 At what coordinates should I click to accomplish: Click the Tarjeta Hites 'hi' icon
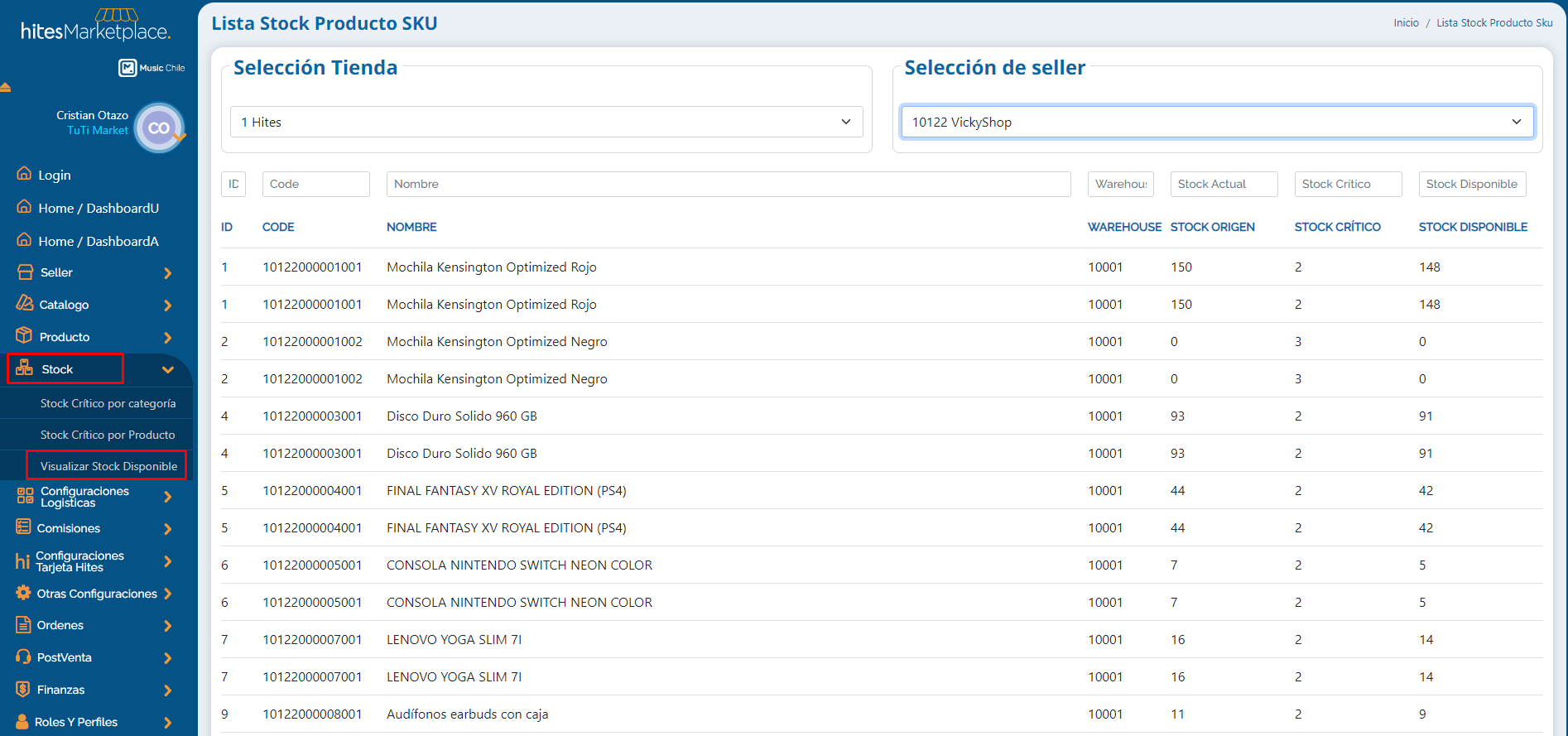click(23, 561)
